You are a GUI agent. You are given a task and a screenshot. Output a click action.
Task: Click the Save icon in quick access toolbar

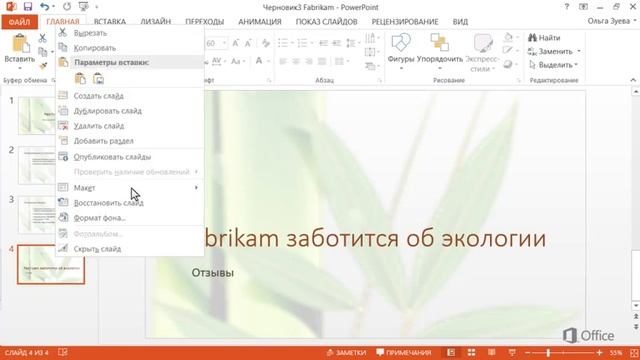pos(27,7)
